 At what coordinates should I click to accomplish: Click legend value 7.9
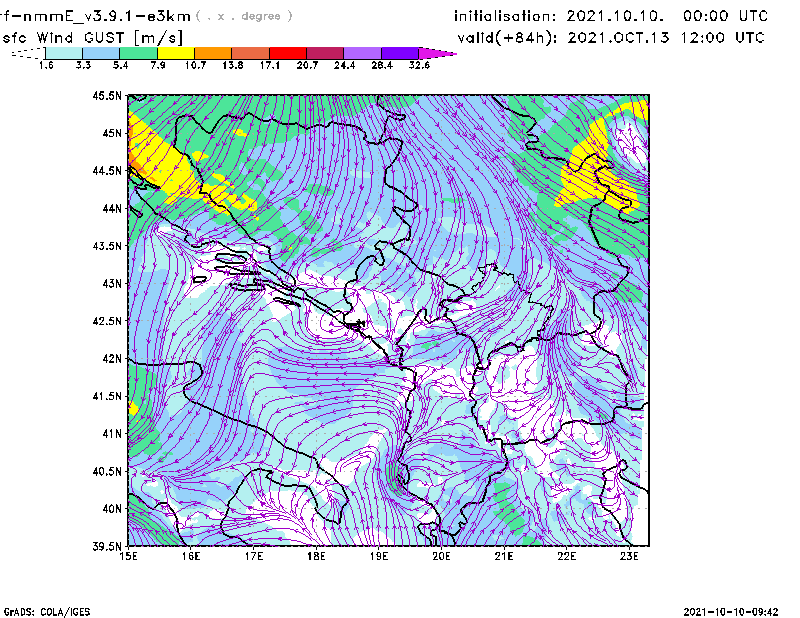(x=158, y=65)
